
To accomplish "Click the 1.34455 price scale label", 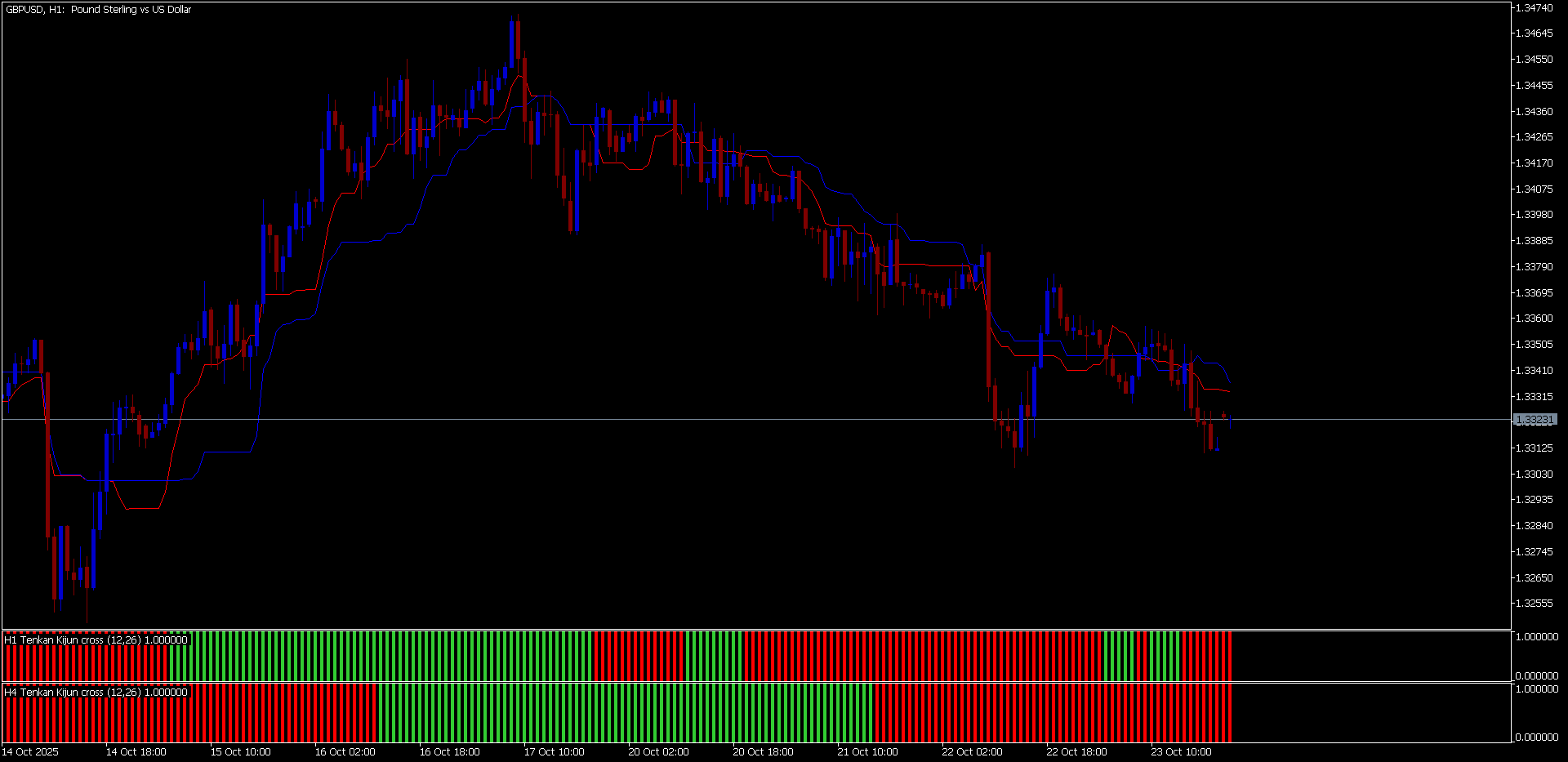I will pyautogui.click(x=1534, y=86).
